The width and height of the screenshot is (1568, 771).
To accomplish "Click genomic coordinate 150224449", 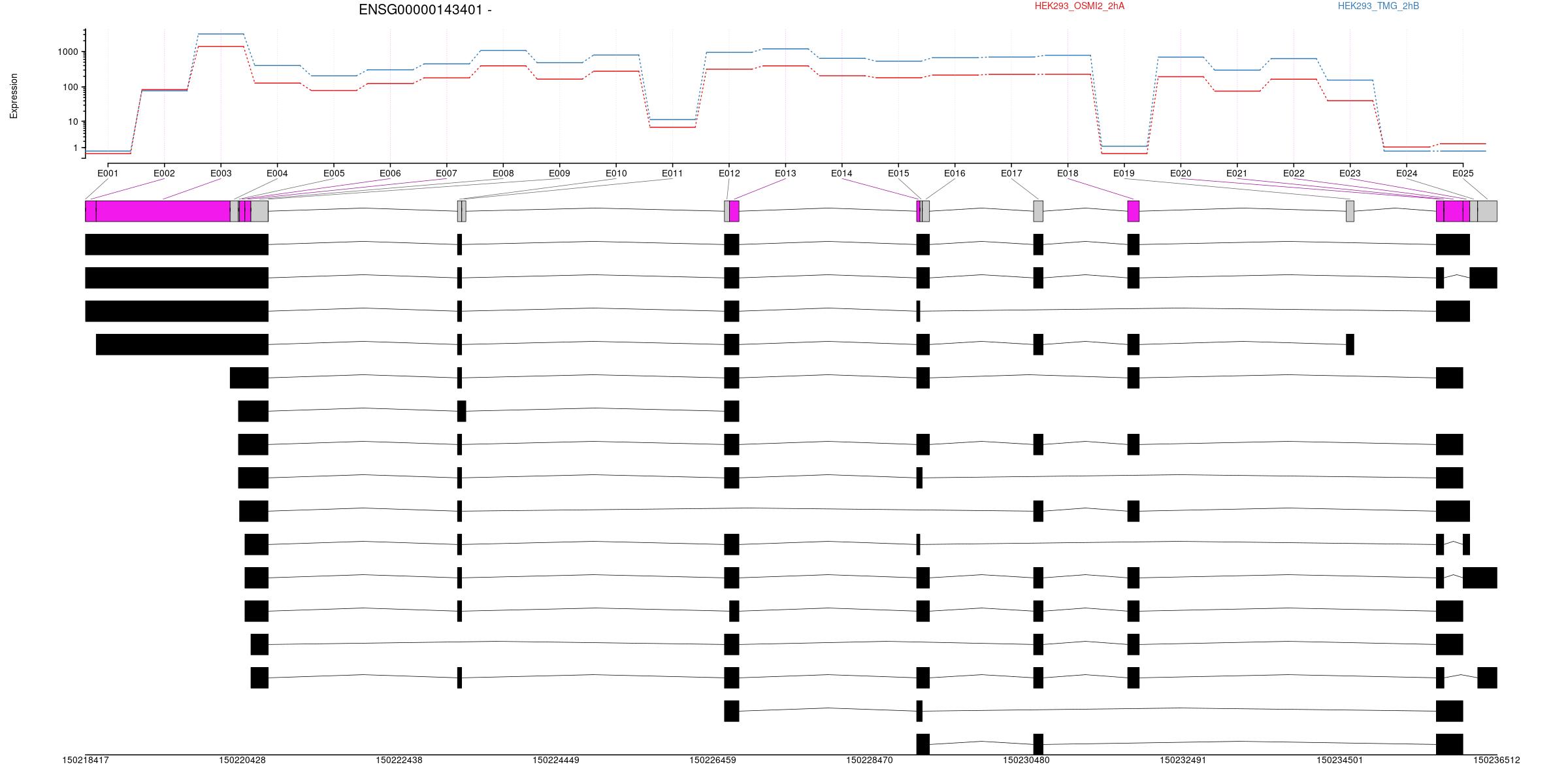I will point(556,761).
